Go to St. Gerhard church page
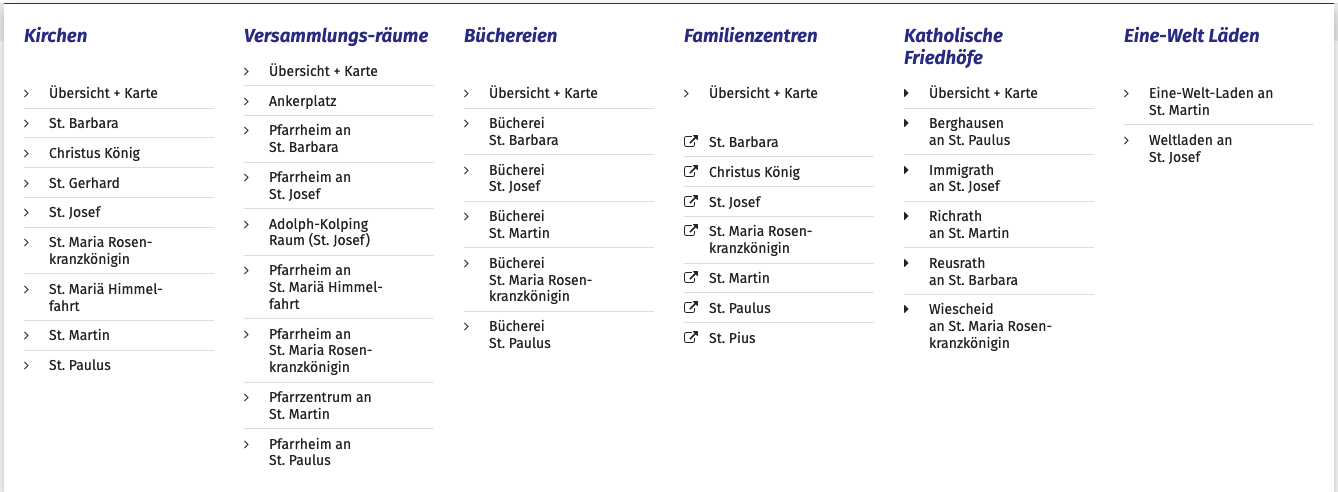Screen dimensions: 1338x492 (x=84, y=183)
